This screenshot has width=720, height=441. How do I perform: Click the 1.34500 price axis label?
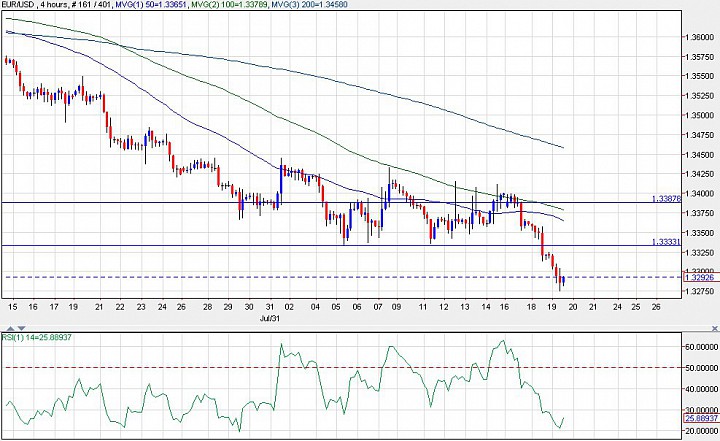(x=699, y=155)
